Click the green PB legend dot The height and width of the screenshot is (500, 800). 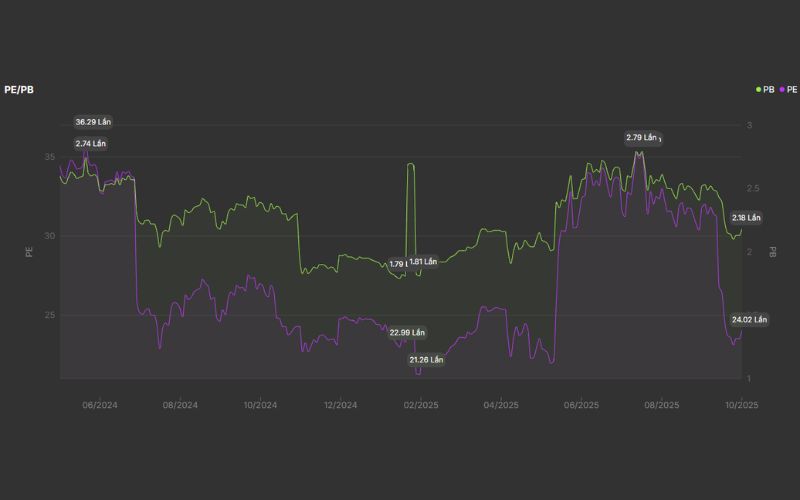tap(759, 90)
